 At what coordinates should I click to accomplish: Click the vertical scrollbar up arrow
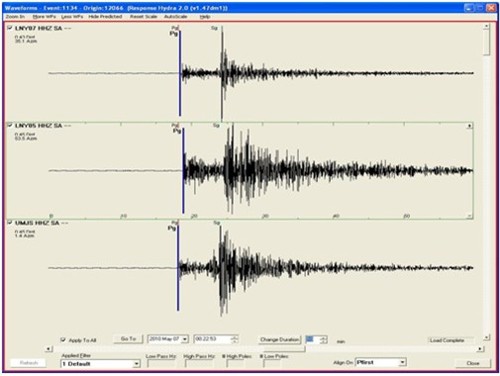[x=486, y=26]
